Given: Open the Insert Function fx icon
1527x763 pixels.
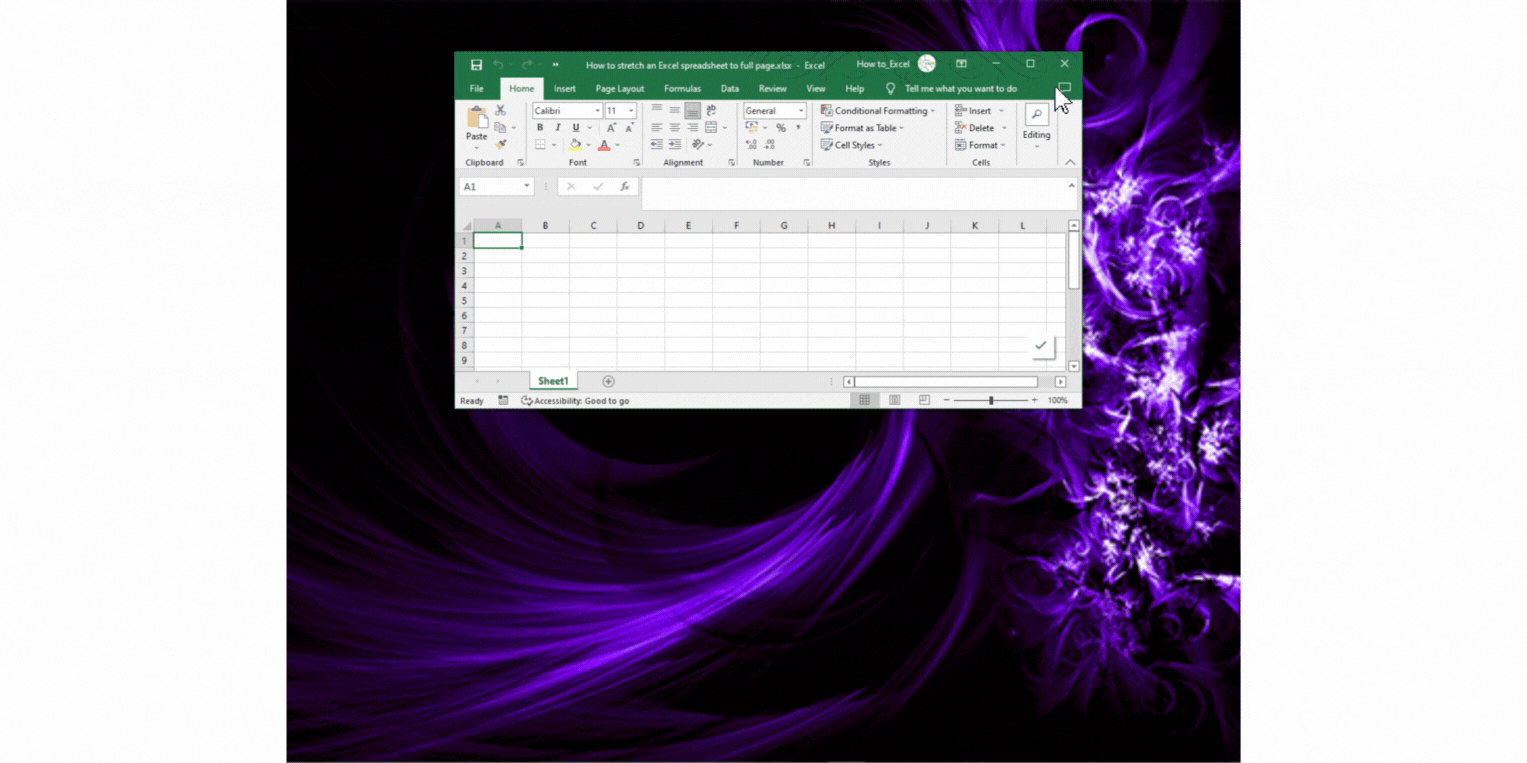Looking at the screenshot, I should pyautogui.click(x=624, y=187).
